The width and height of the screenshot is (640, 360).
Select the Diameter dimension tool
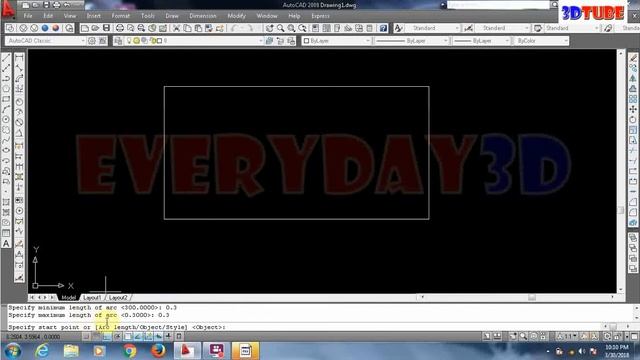pos(19,122)
